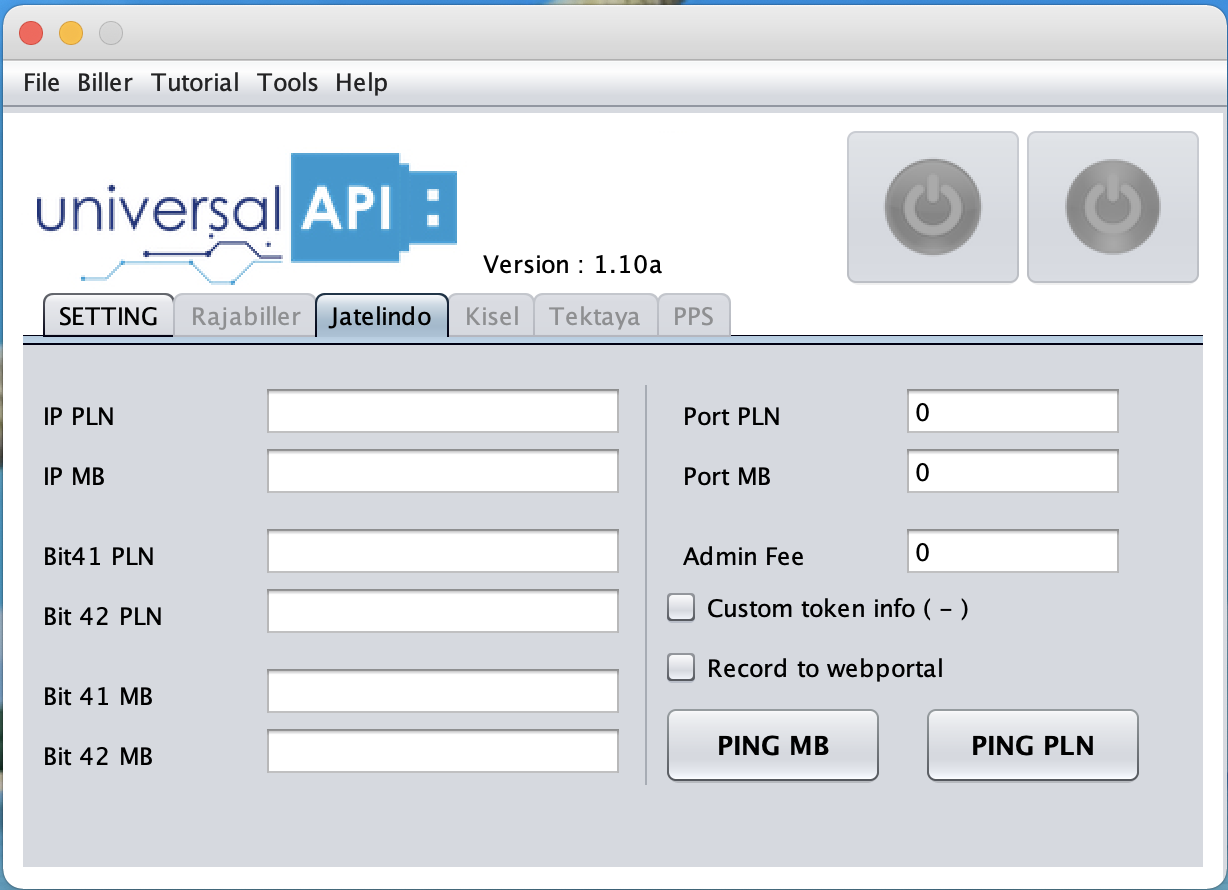
Task: Click the yellow minimize window button
Action: click(71, 33)
